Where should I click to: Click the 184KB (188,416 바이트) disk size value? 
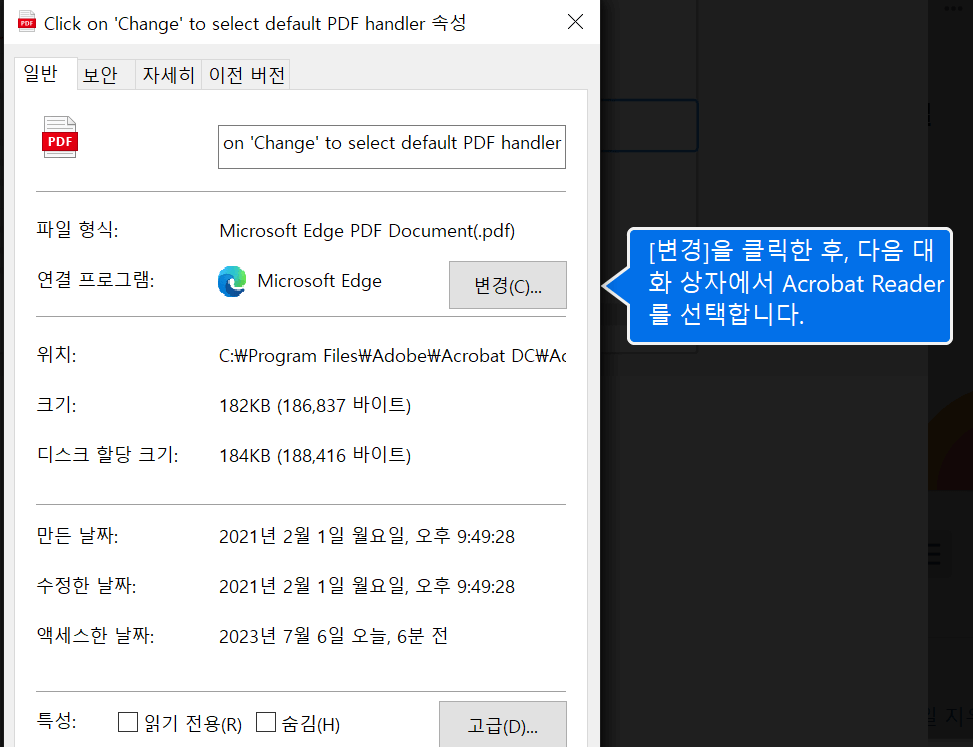(x=315, y=455)
